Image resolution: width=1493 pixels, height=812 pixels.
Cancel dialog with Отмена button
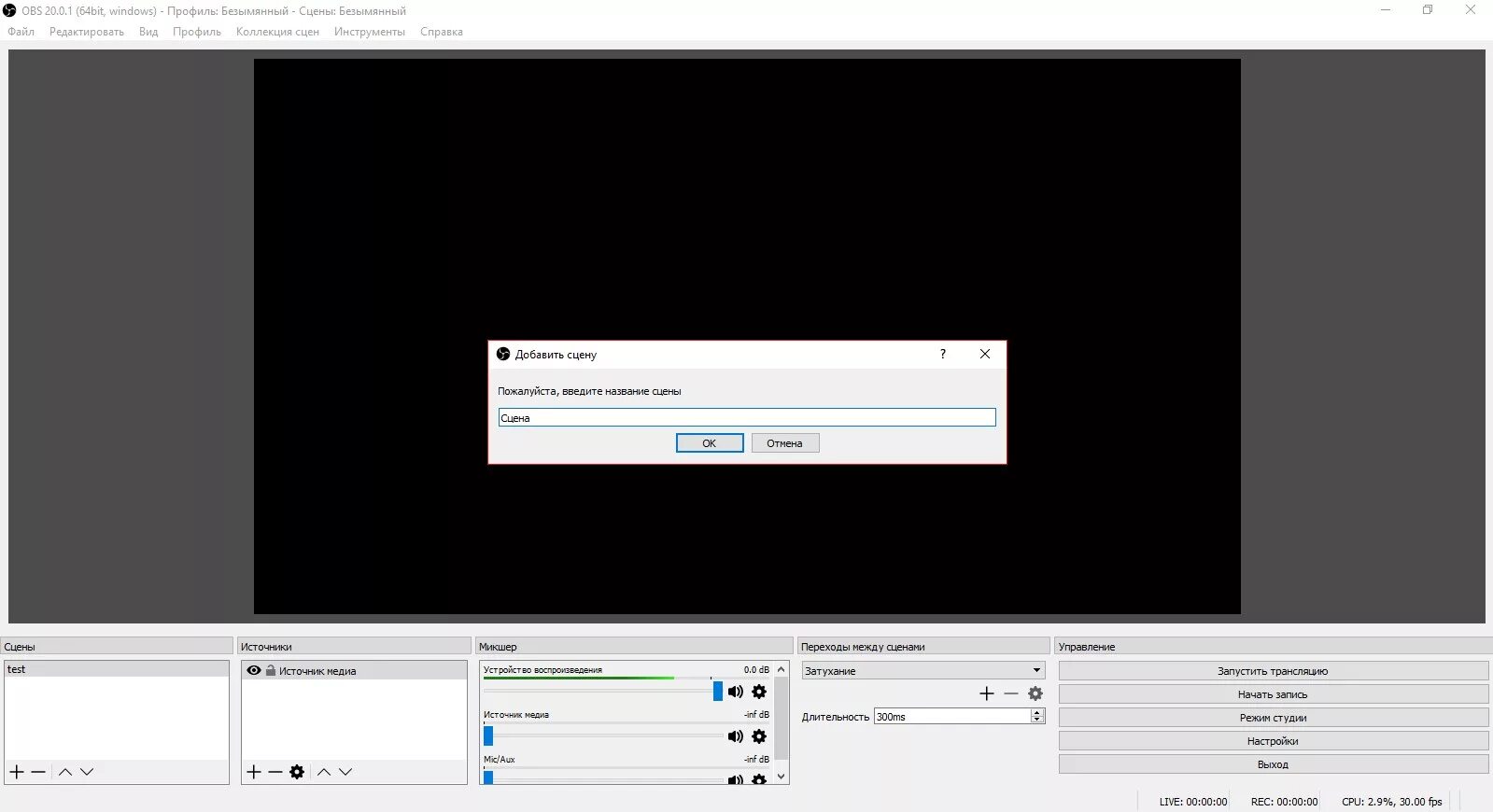click(x=785, y=443)
